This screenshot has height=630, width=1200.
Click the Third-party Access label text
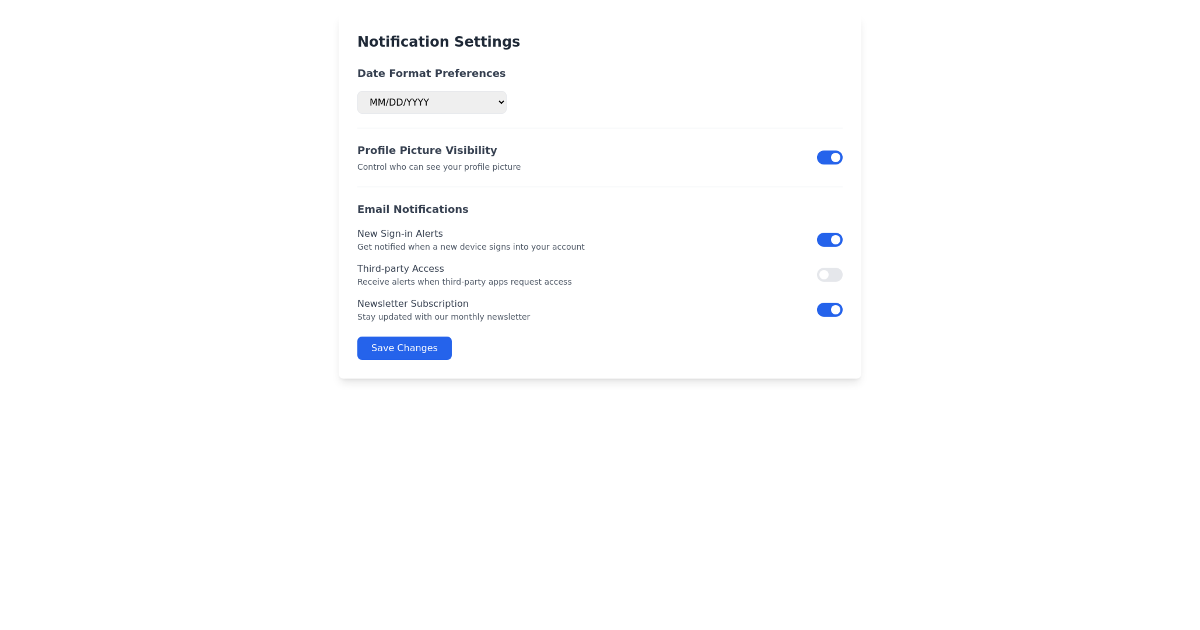click(401, 268)
